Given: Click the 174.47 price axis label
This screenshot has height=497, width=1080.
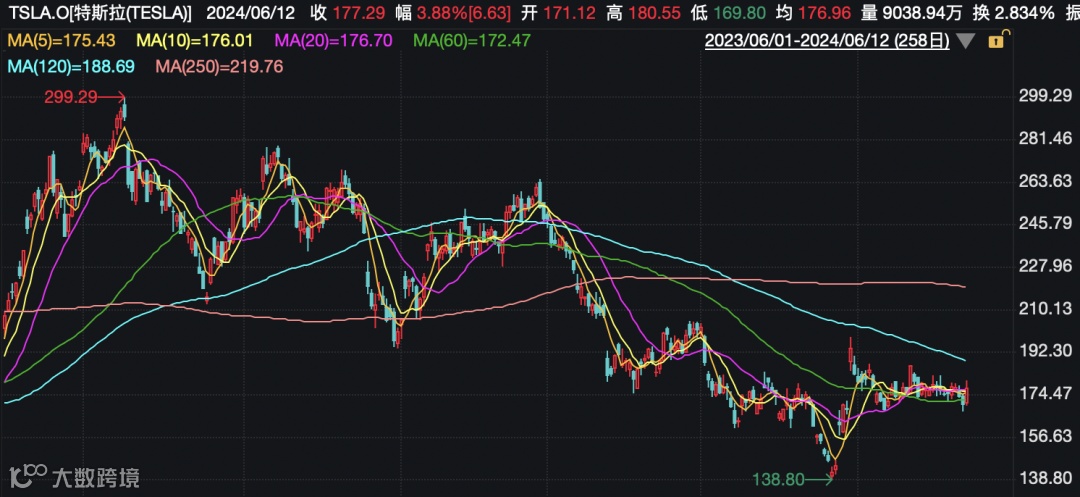Looking at the screenshot, I should tap(1045, 394).
